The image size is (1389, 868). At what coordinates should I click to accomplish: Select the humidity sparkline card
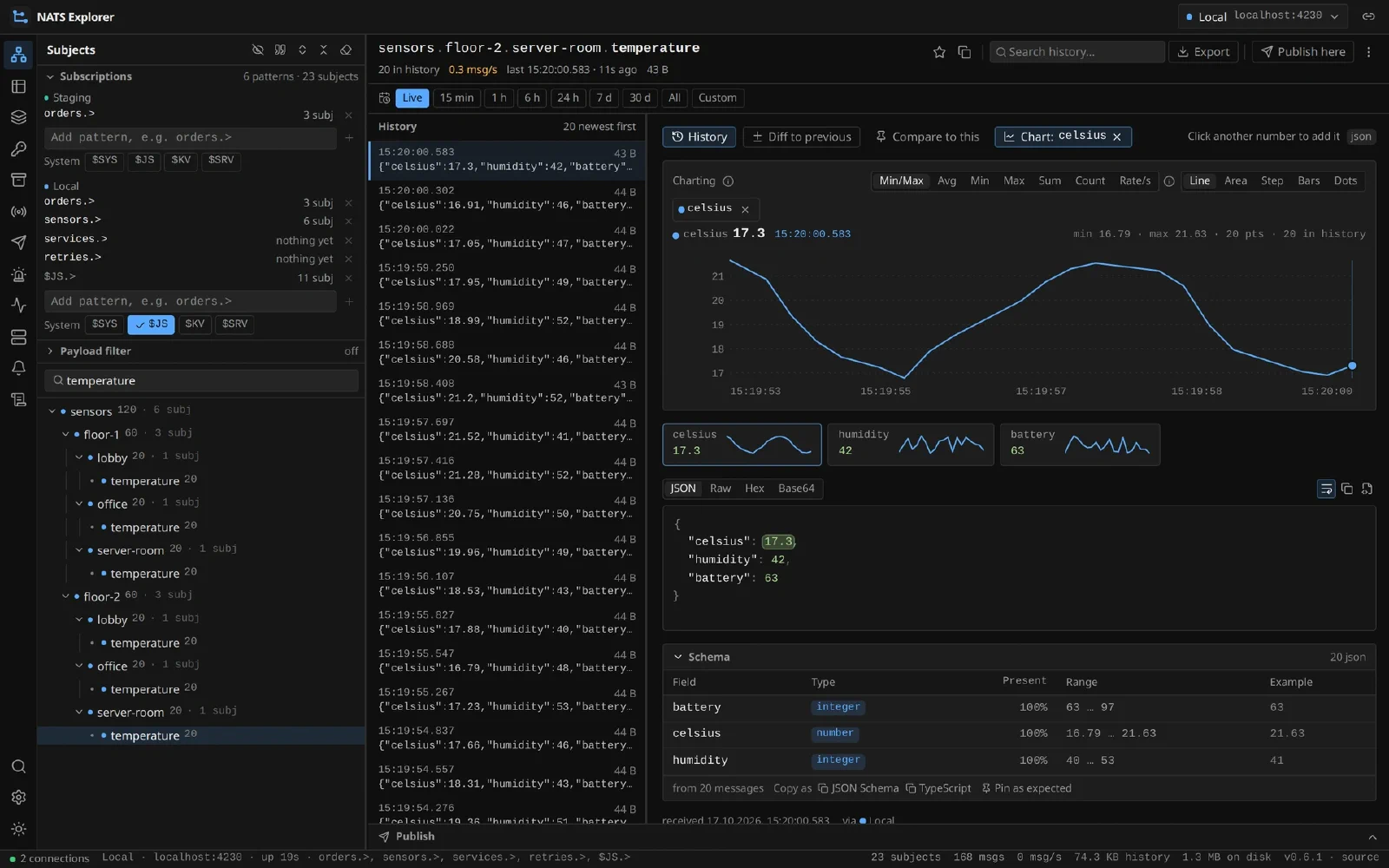tap(910, 444)
